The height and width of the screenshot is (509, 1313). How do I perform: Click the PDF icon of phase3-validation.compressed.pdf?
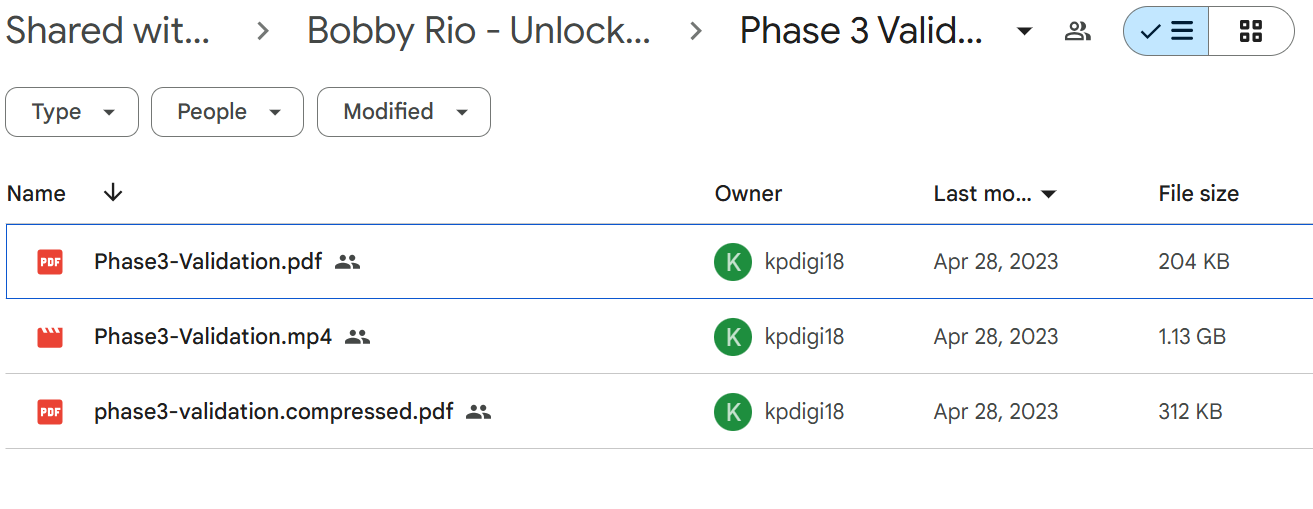[50, 412]
